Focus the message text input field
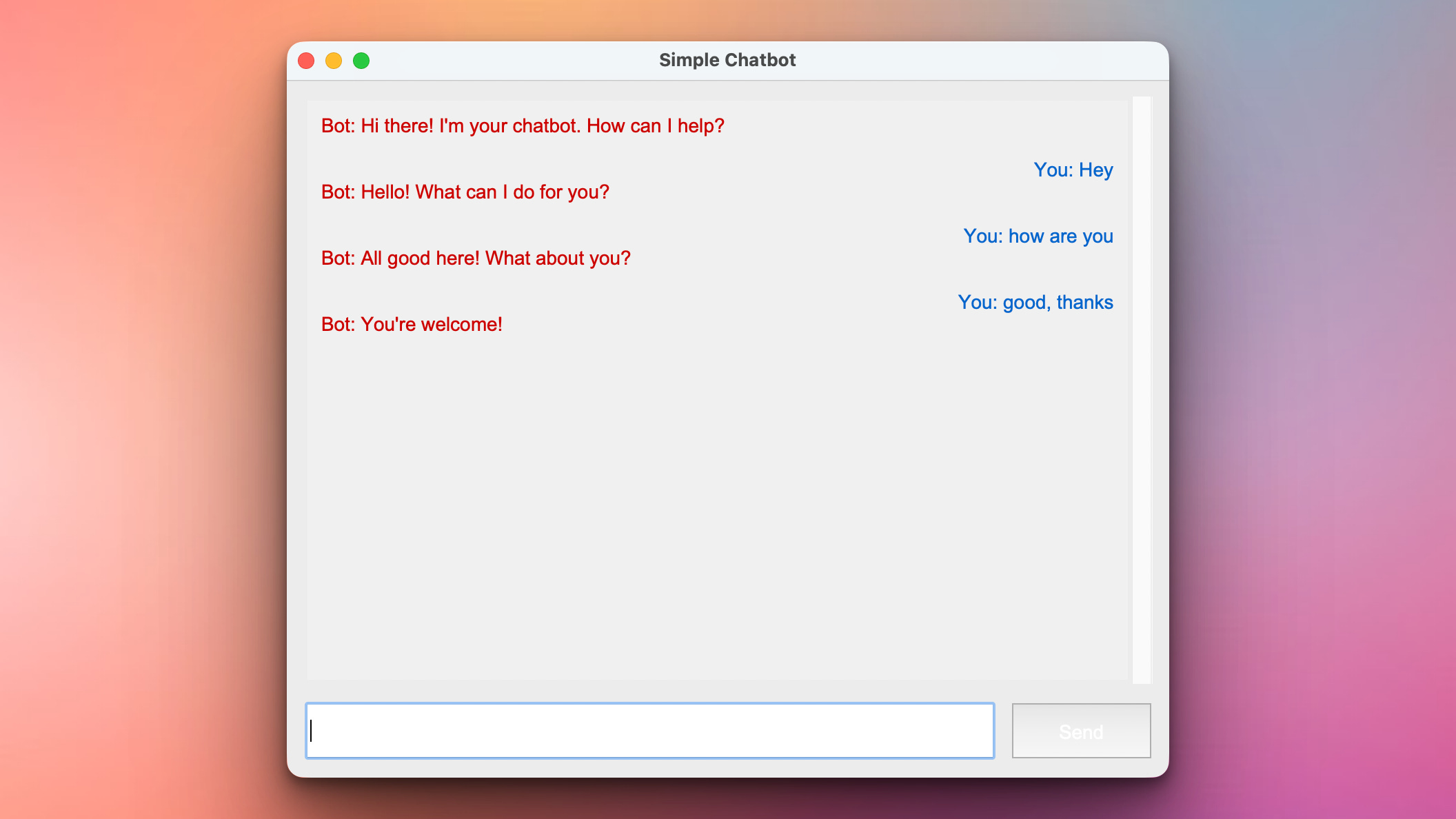This screenshot has height=819, width=1456. pyautogui.click(x=649, y=731)
